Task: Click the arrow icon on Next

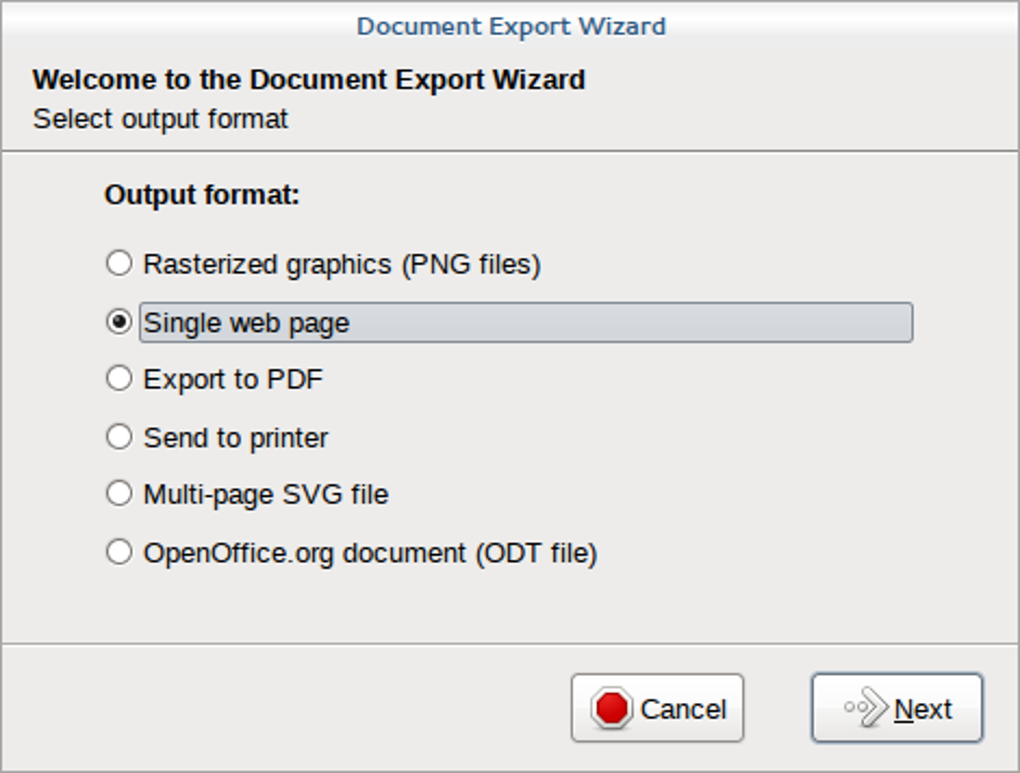Action: [x=866, y=708]
